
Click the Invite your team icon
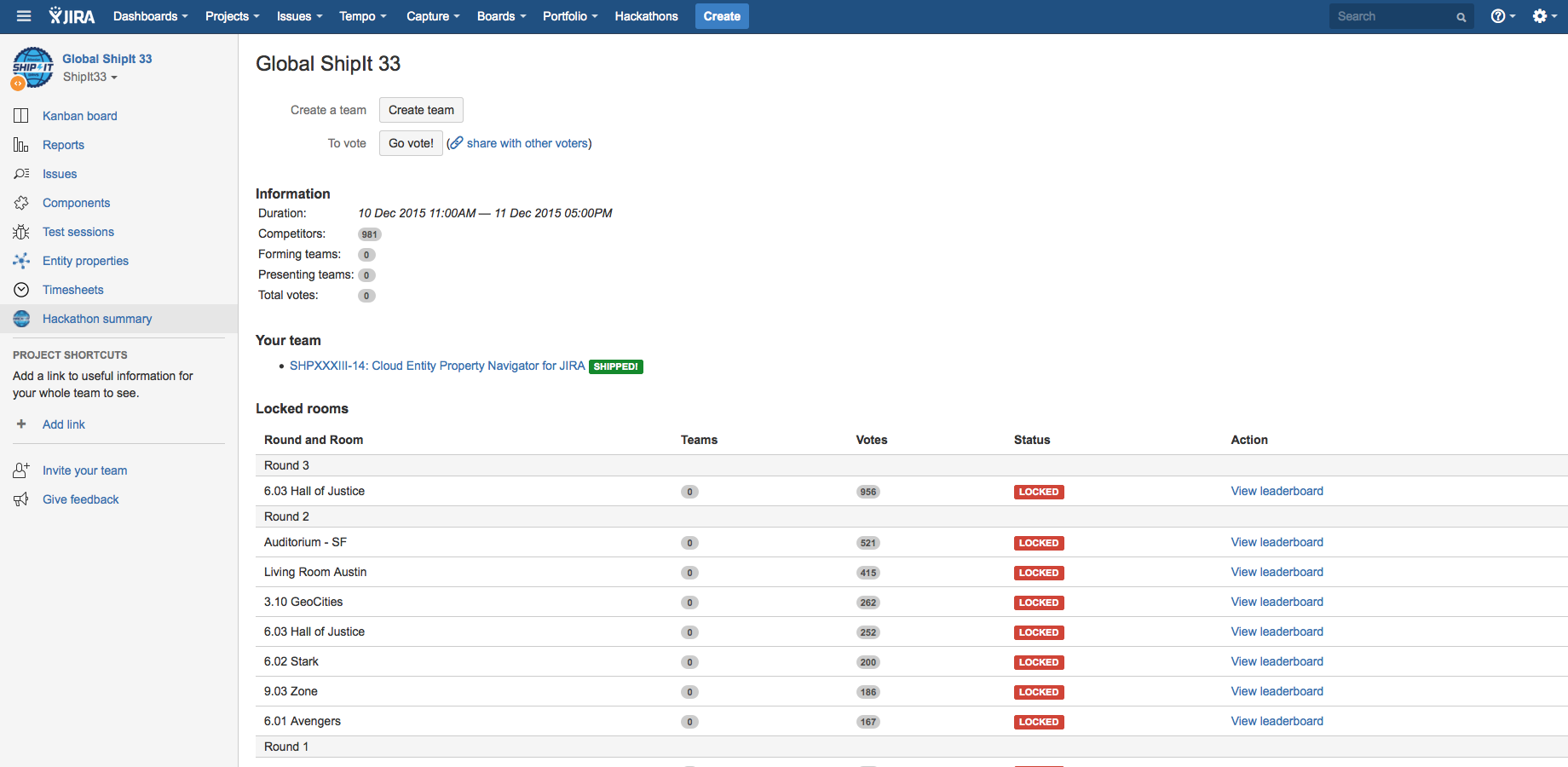[21, 470]
